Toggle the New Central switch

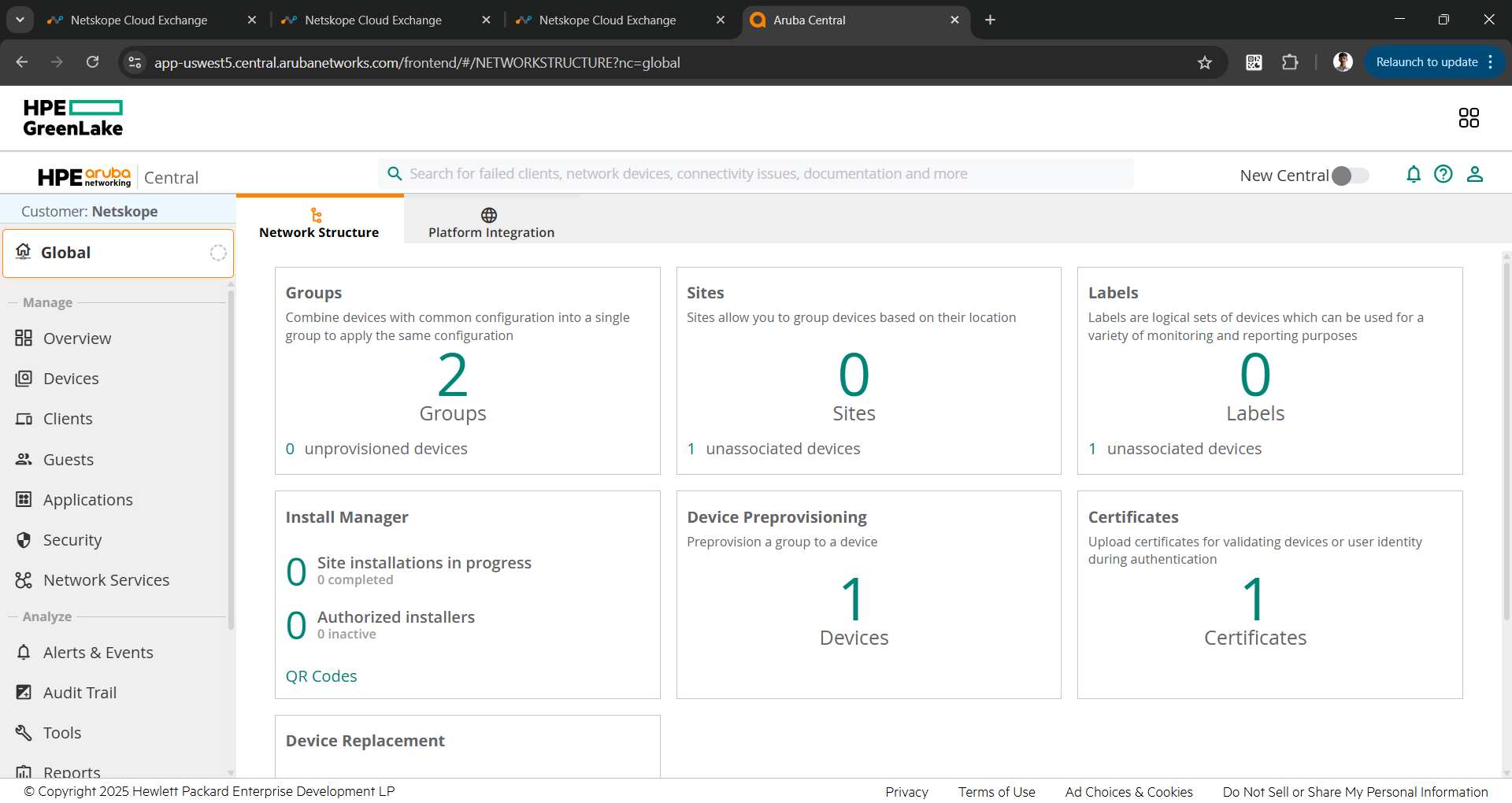[1351, 176]
